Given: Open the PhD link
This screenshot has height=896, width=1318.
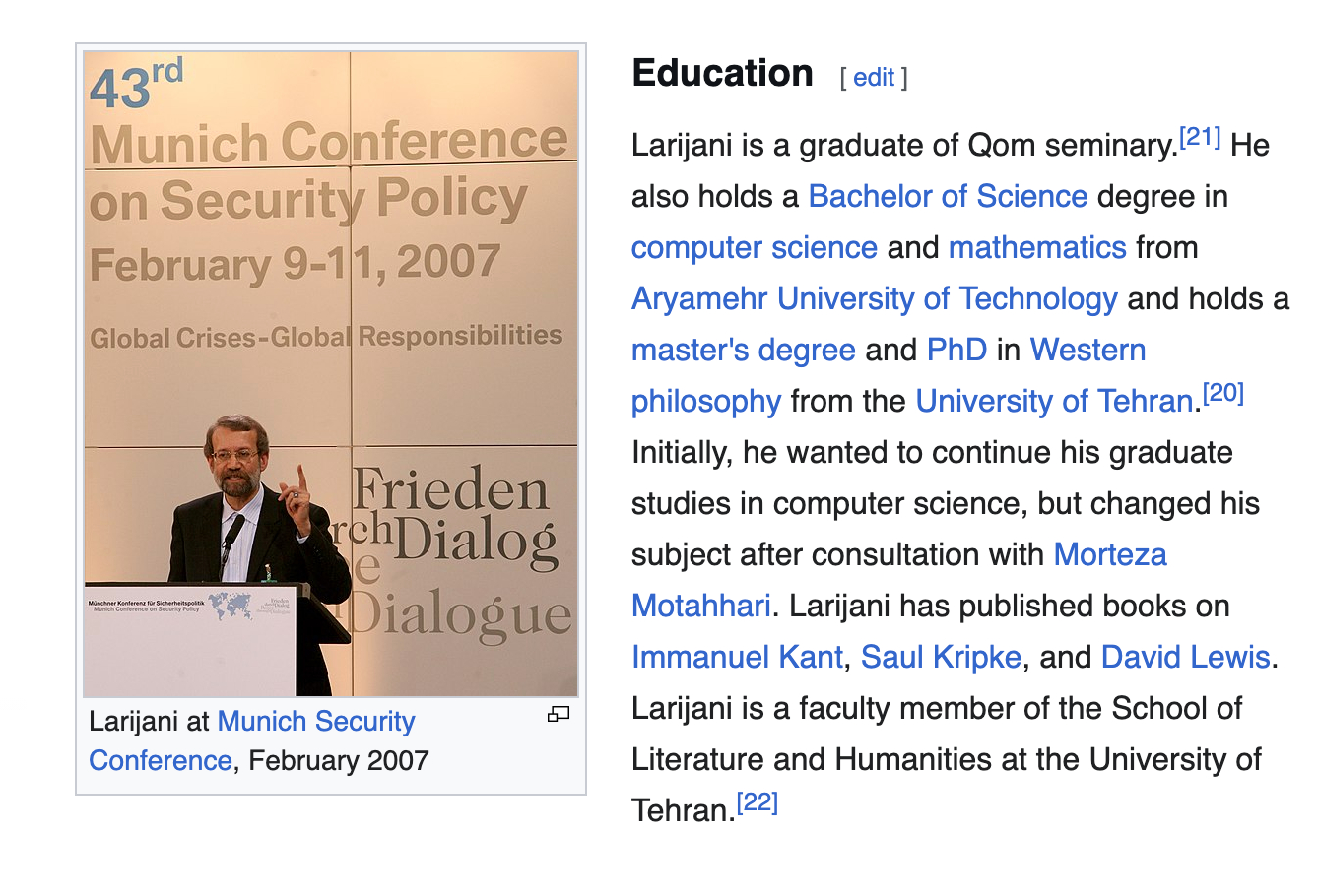Looking at the screenshot, I should pyautogui.click(x=956, y=351).
